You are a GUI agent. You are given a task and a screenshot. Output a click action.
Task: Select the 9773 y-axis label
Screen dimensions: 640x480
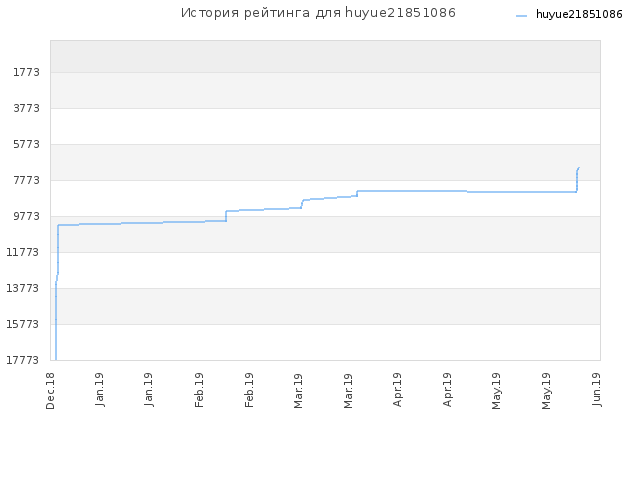tap(27, 216)
